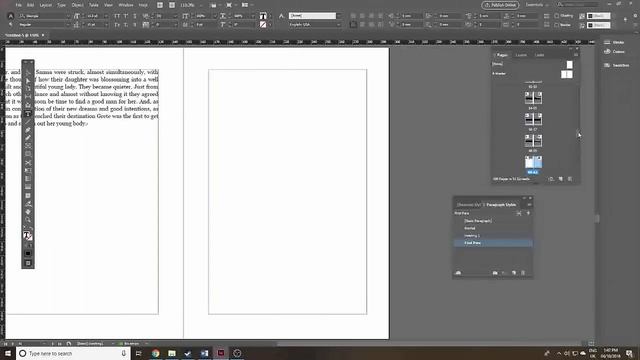The image size is (640, 360).
Task: Select the Type tool in the toolbox
Action: (28, 114)
